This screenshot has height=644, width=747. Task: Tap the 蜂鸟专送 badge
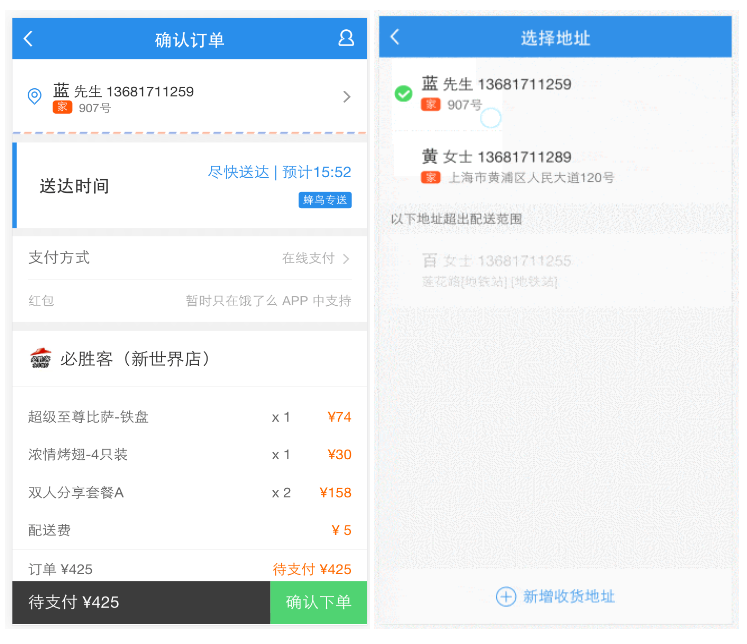pos(325,200)
